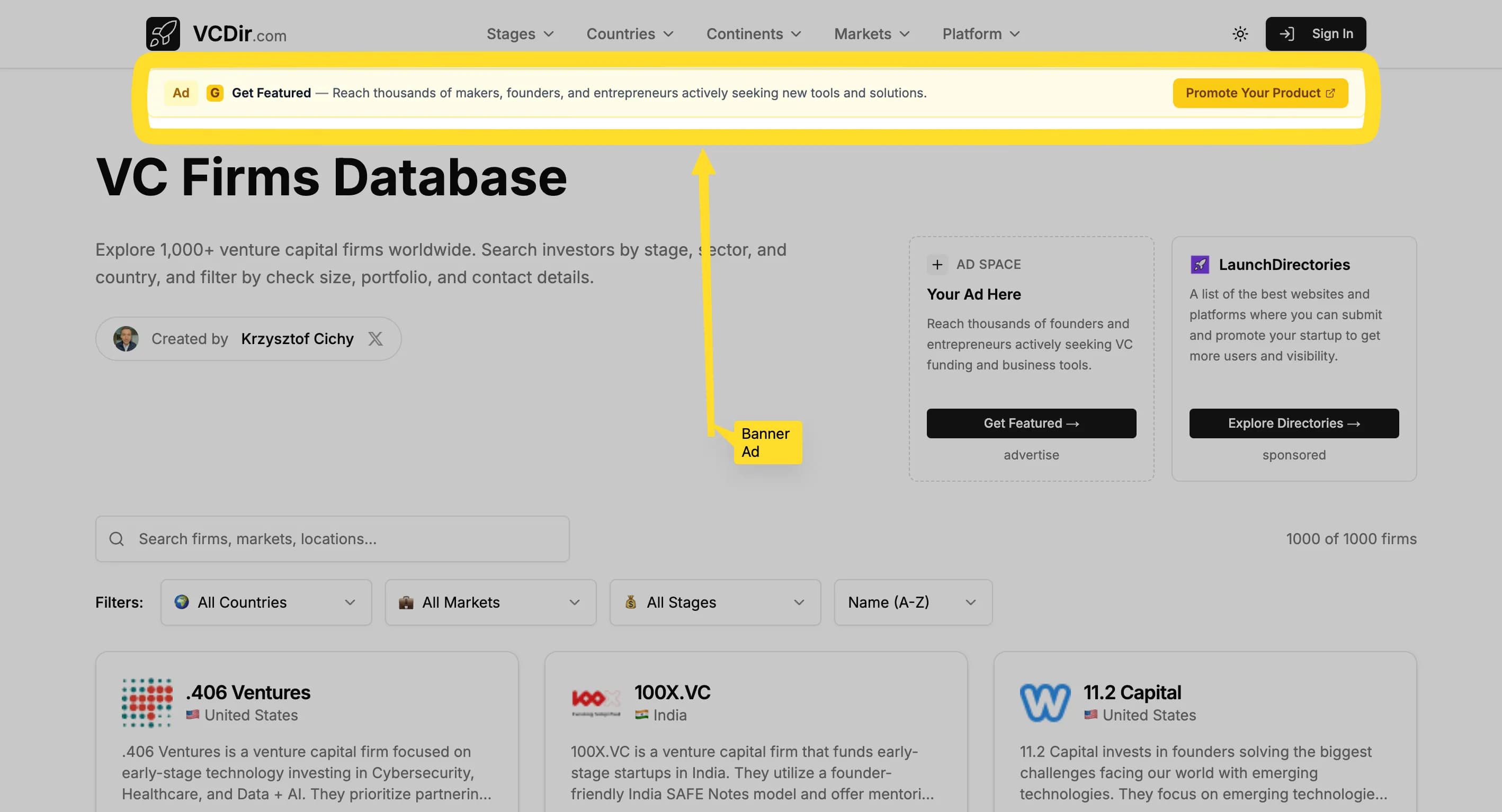Click inside the firms search input field

click(333, 539)
